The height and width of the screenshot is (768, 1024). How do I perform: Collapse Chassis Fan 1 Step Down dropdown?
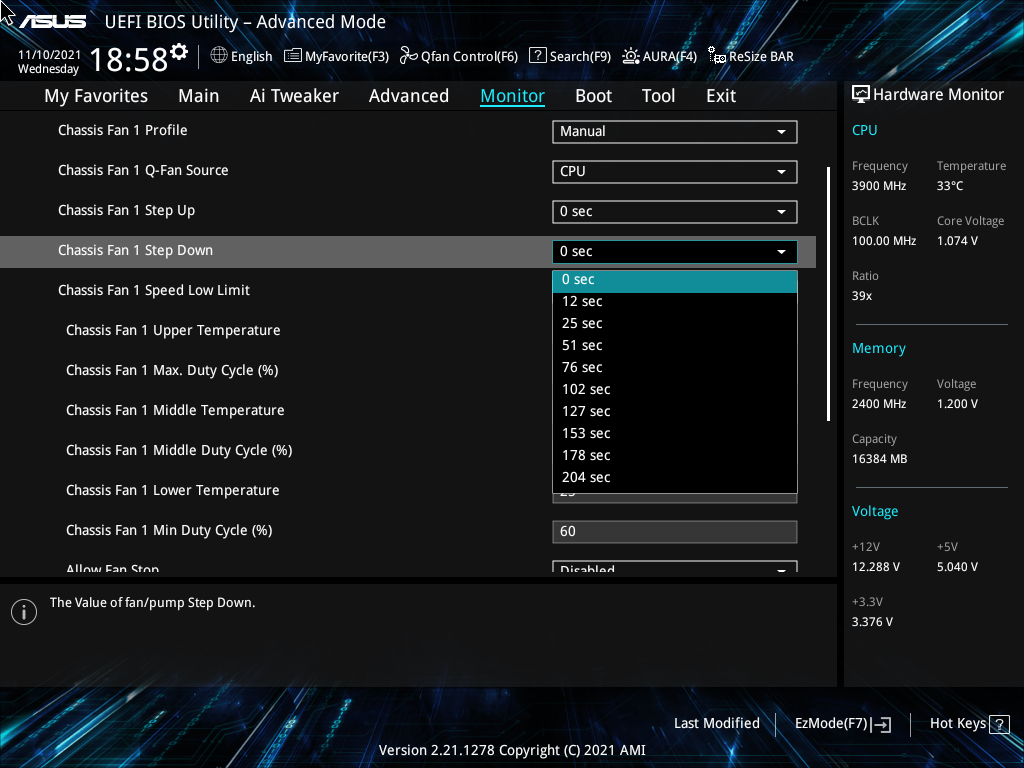[x=675, y=251]
